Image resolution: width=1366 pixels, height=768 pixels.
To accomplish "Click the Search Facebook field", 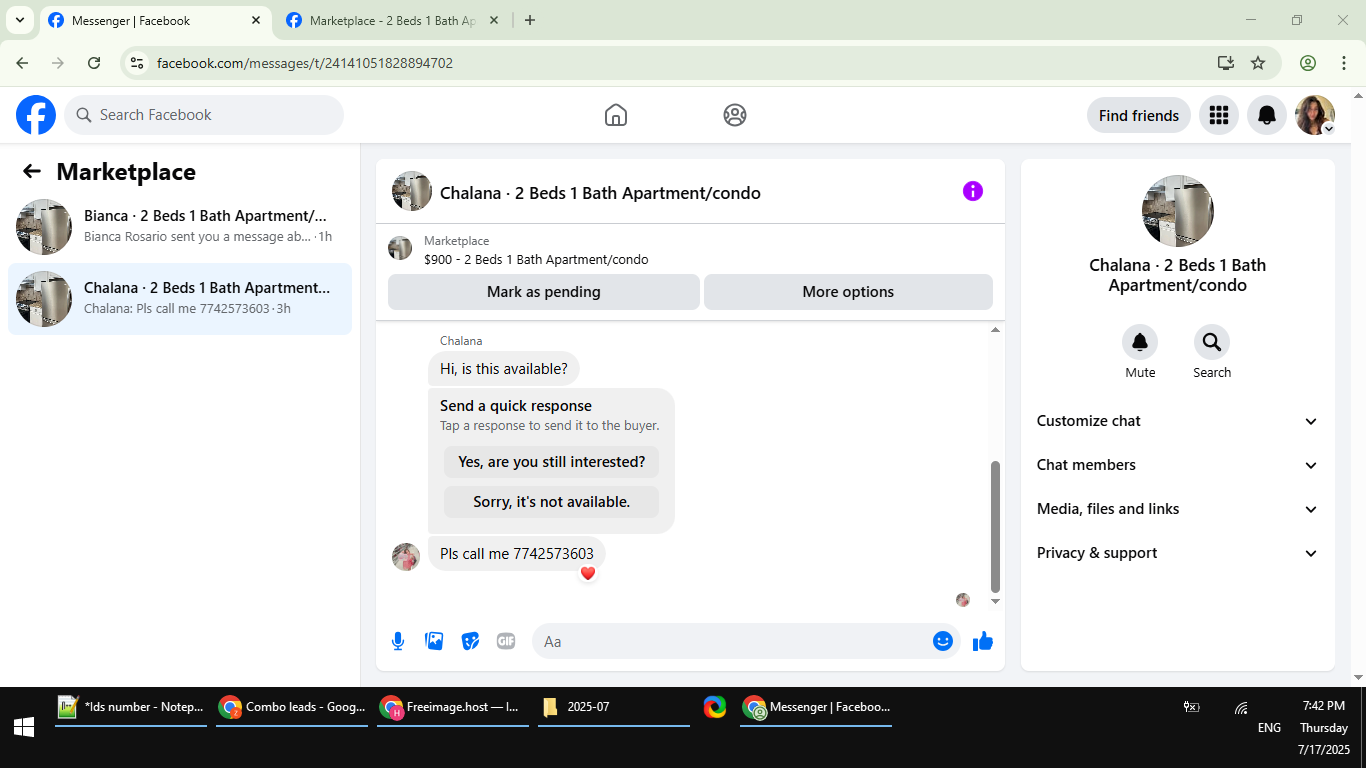I will click(x=204, y=115).
